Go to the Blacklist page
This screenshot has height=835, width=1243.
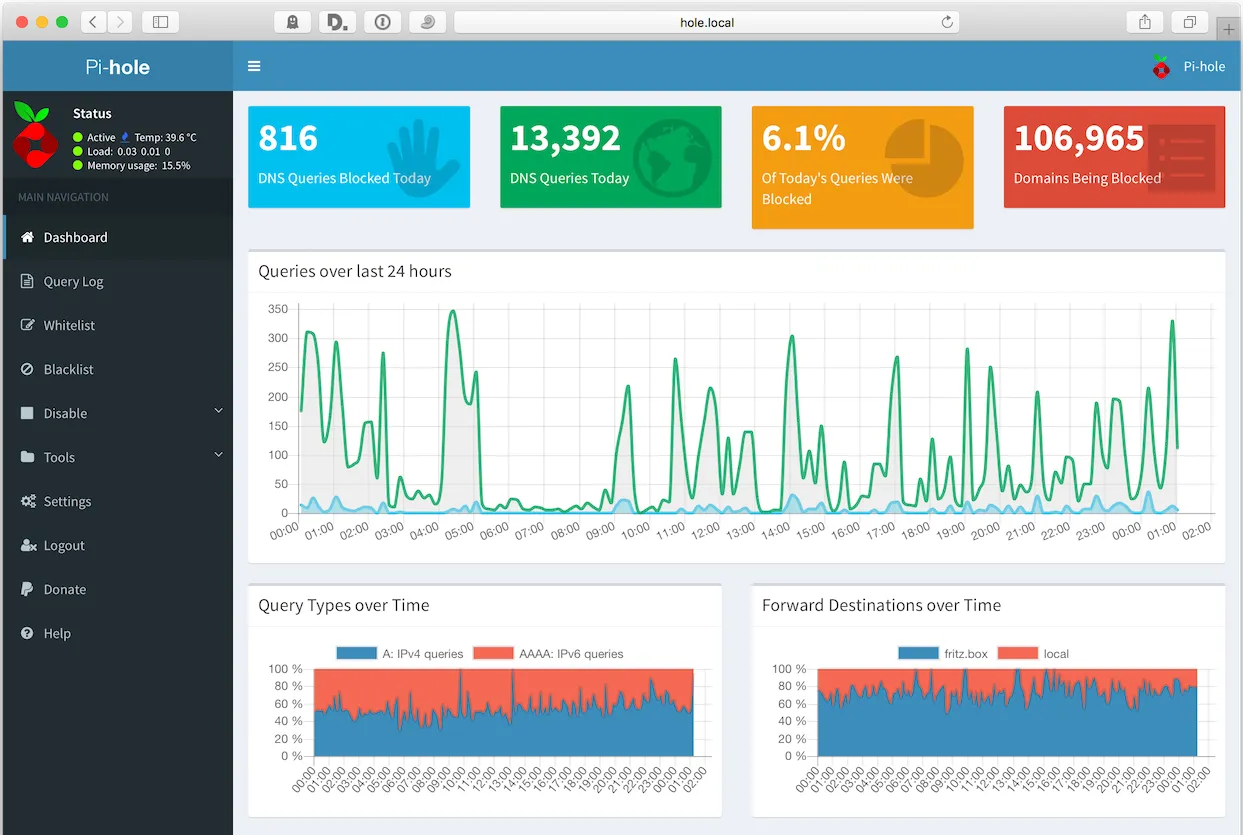[x=117, y=369]
